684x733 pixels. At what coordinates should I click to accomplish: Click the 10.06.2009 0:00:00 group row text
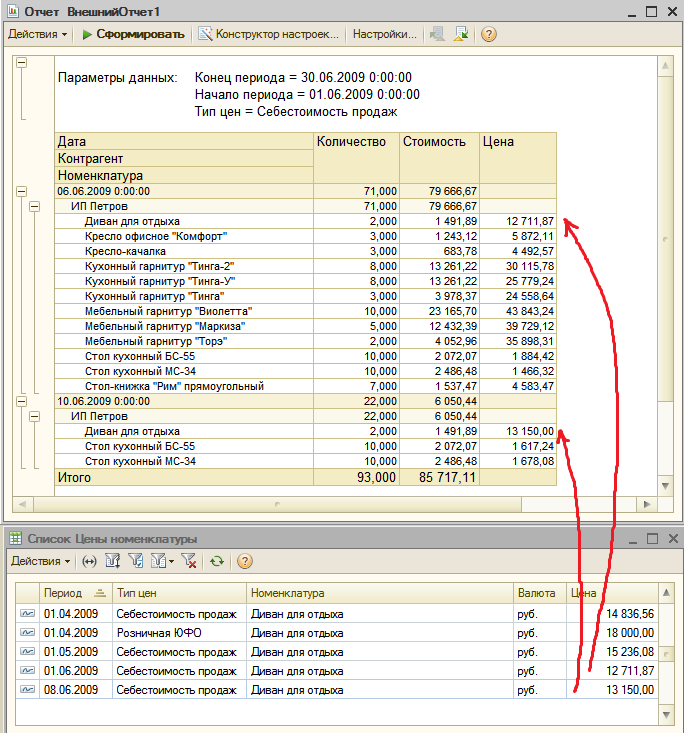103,401
